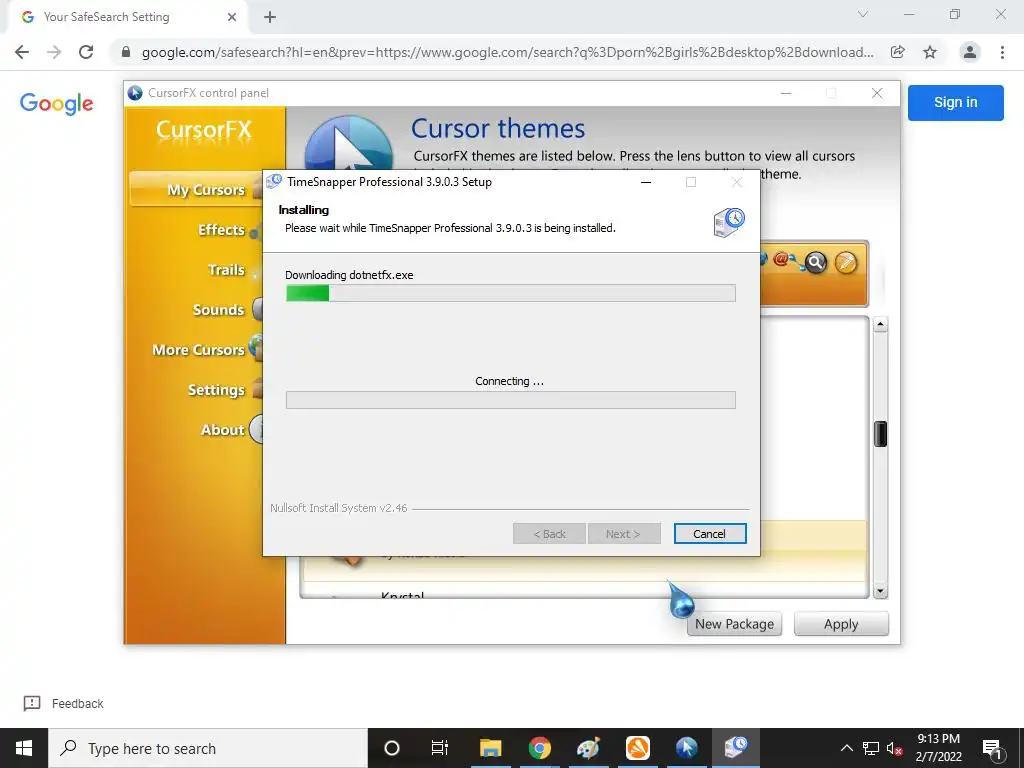Click the pencil edit icon in CursorFX toolbar
The height and width of the screenshot is (768, 1024).
point(846,263)
